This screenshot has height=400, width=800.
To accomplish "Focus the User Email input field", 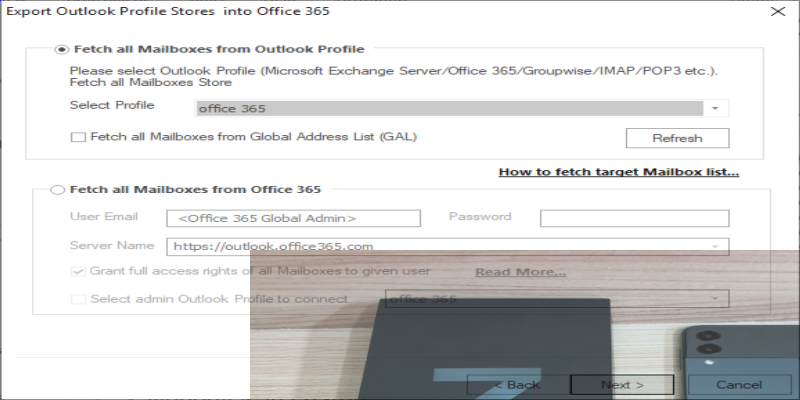I will tap(293, 218).
